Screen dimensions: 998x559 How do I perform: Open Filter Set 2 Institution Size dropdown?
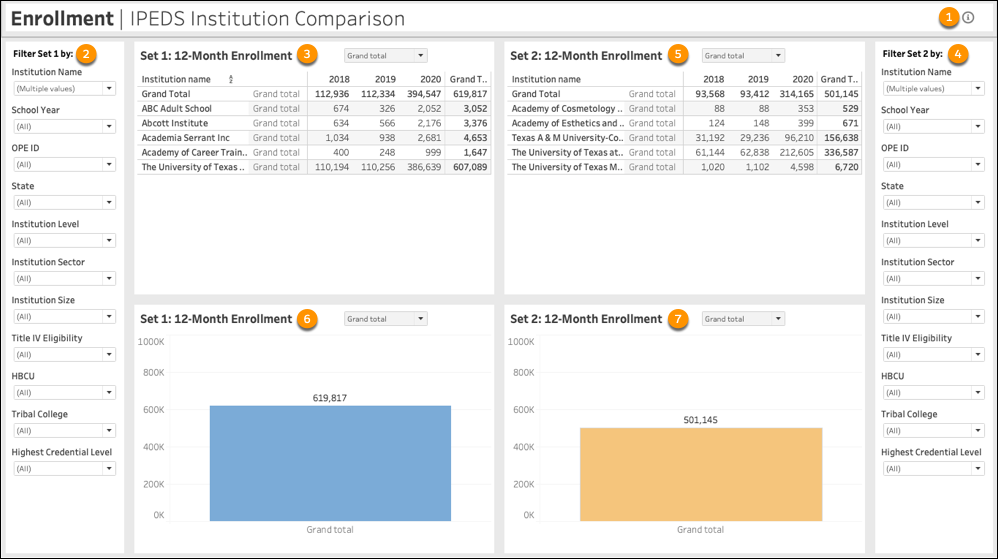point(934,316)
